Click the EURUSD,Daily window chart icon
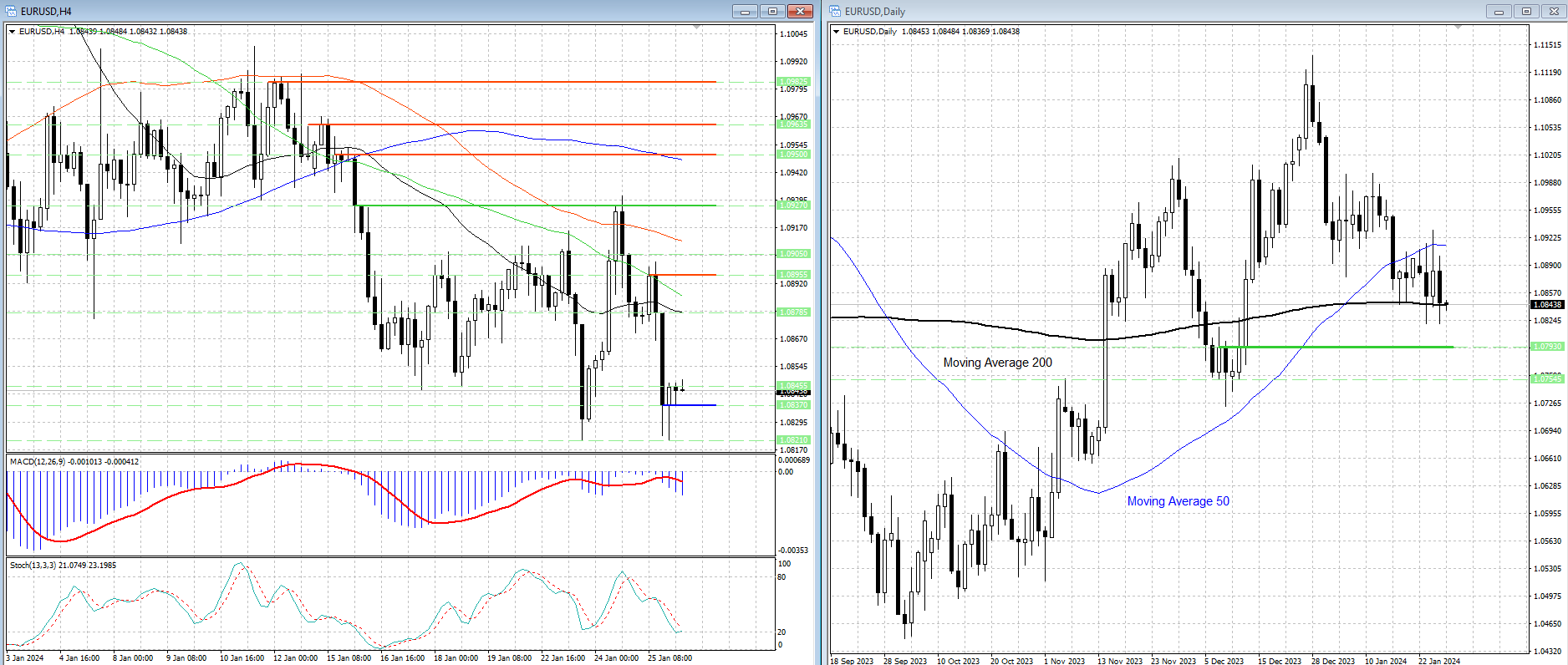 (x=836, y=11)
